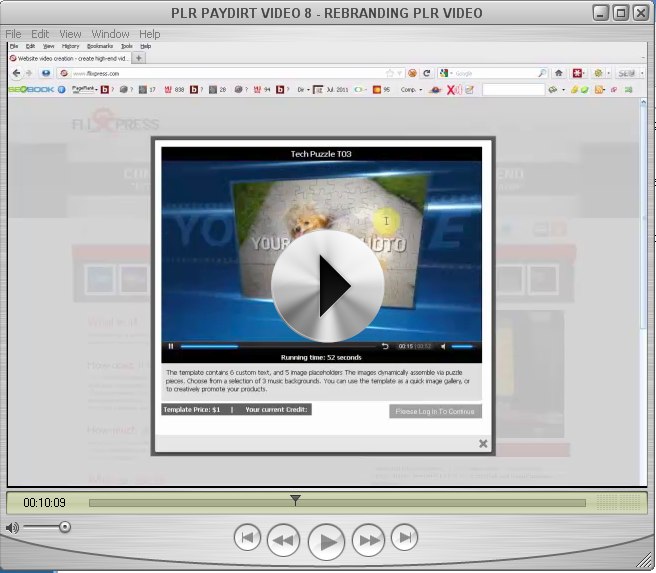
Task: Open the player's Edit menu
Action: click(x=40, y=34)
